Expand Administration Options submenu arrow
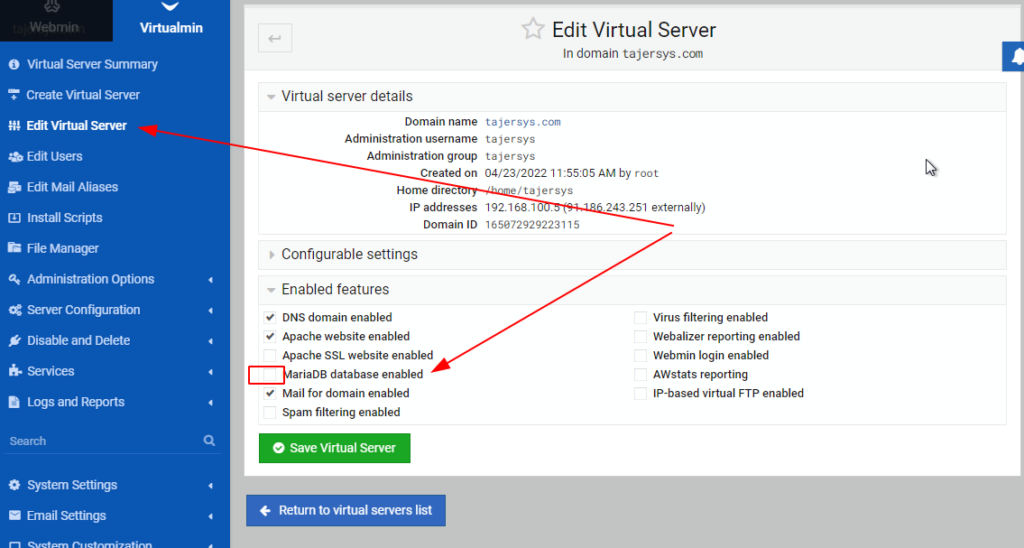 [x=210, y=280]
